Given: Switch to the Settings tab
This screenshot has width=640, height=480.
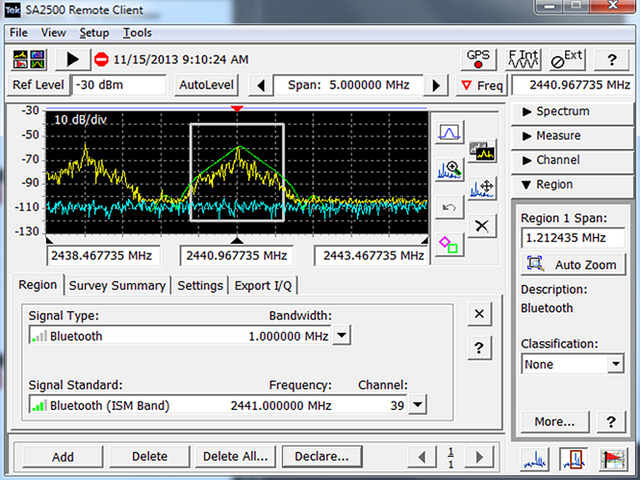Looking at the screenshot, I should [200, 285].
